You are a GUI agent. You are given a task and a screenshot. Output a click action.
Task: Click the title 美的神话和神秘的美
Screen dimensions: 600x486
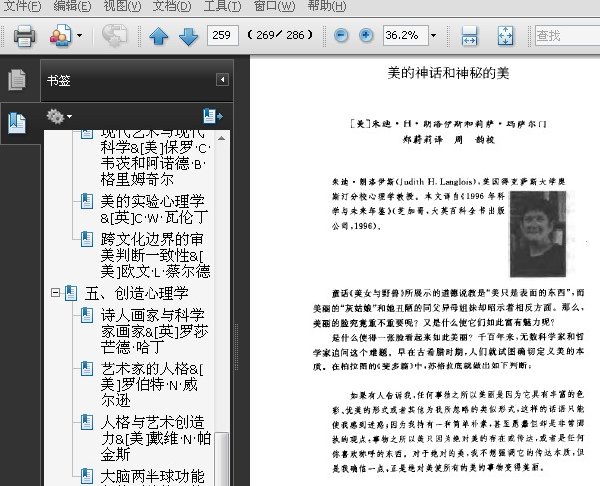click(448, 73)
